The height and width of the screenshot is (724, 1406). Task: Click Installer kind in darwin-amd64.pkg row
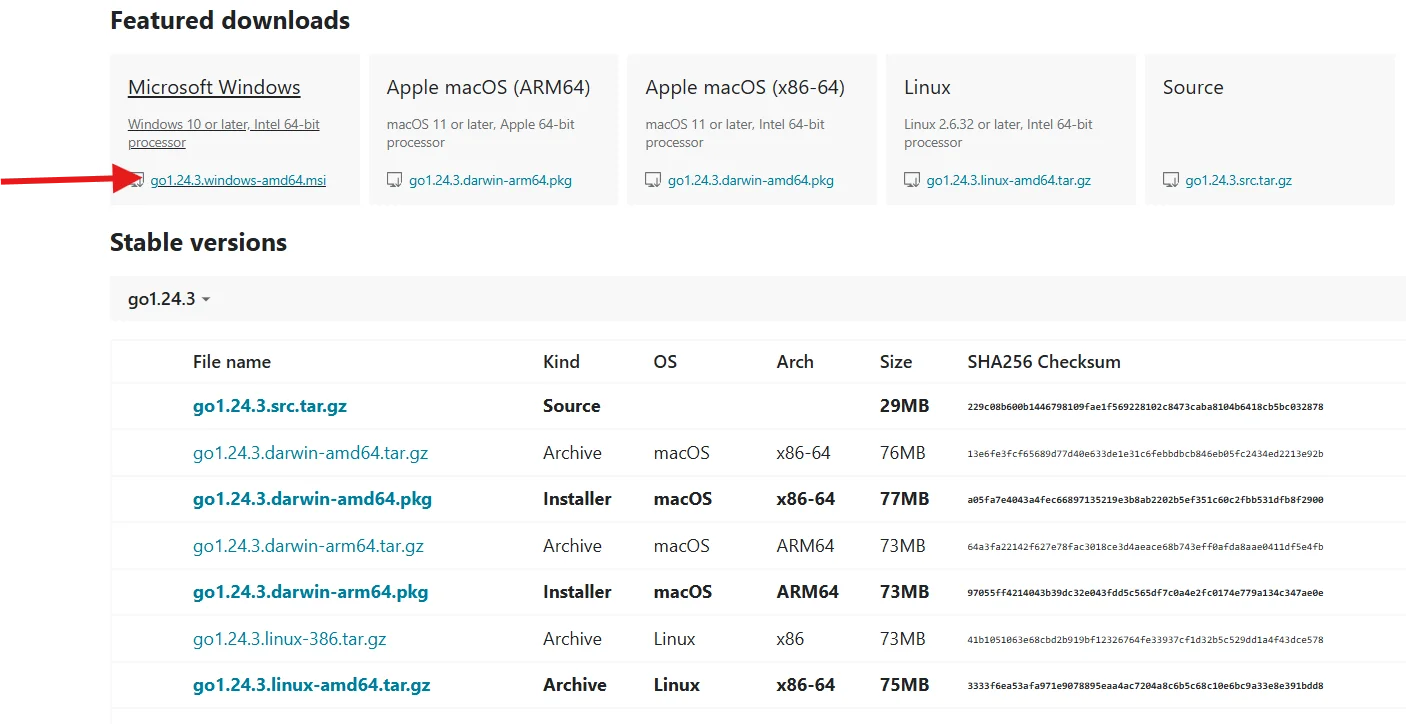tap(577, 499)
